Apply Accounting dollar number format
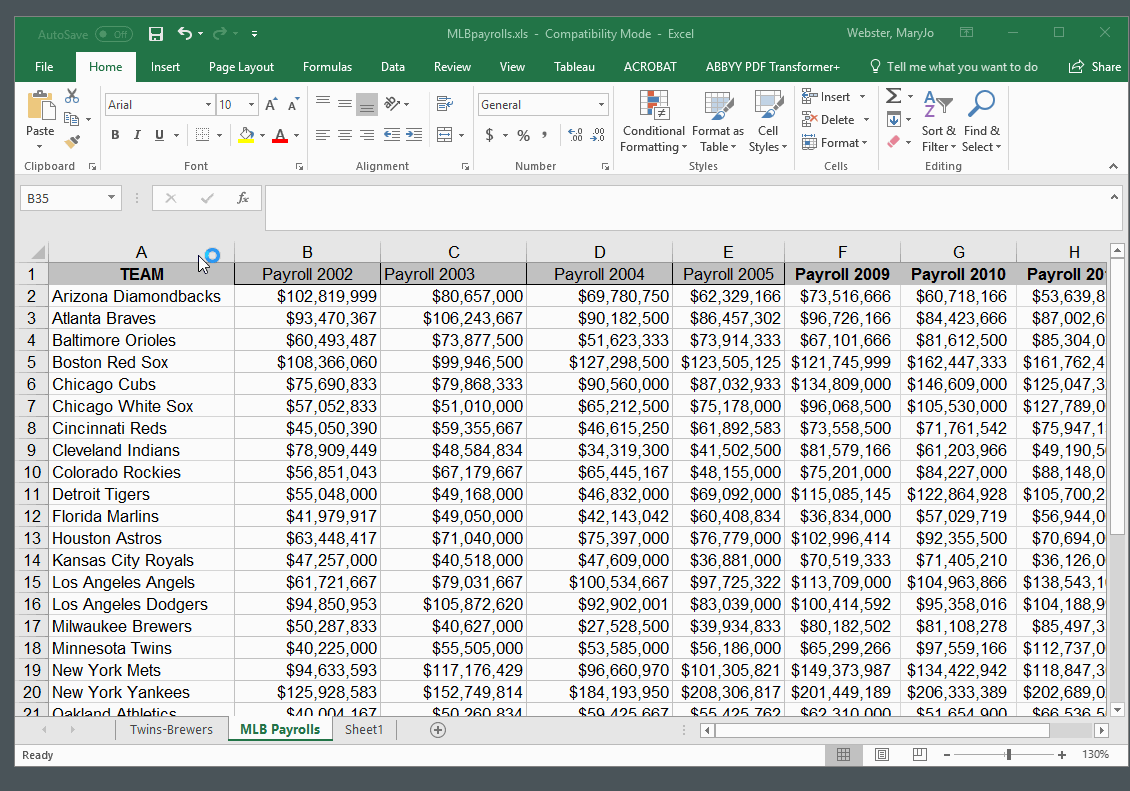1130x791 pixels. pos(489,135)
